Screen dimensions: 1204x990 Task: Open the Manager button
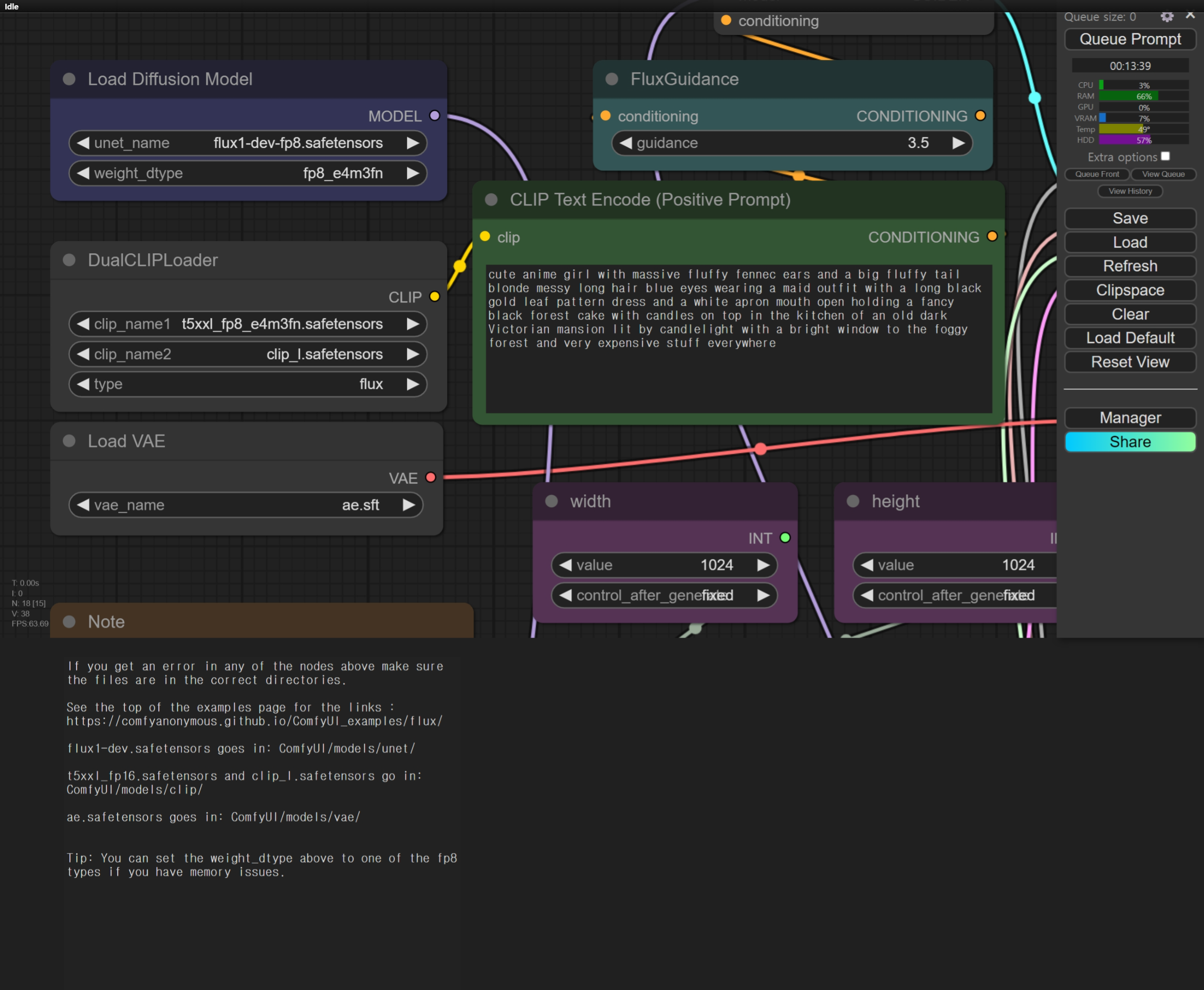[x=1130, y=418]
